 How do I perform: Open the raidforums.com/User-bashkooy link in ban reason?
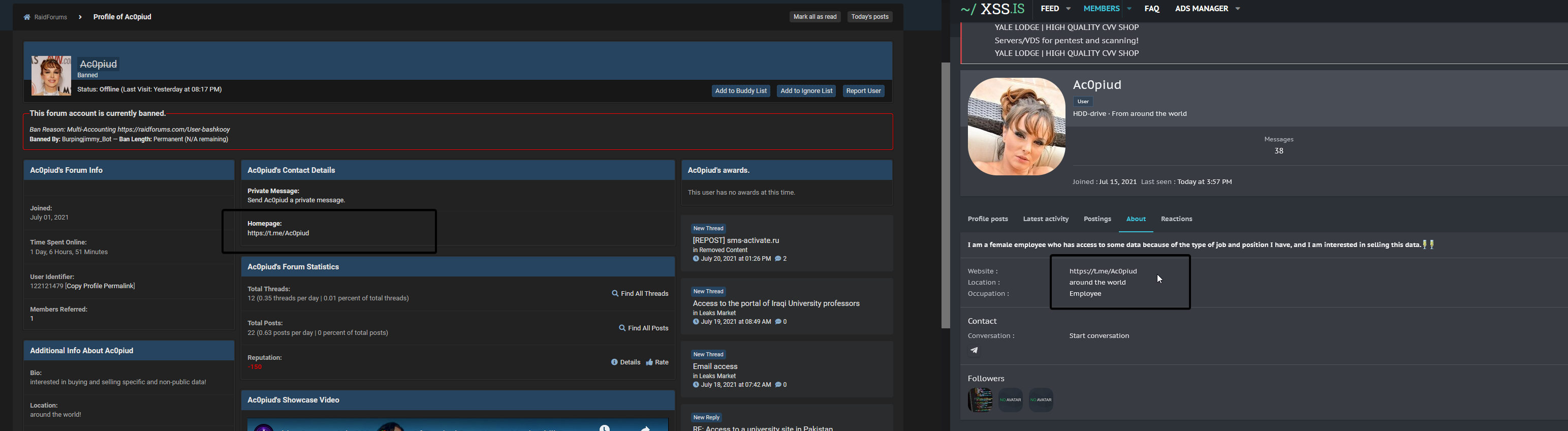click(x=173, y=130)
